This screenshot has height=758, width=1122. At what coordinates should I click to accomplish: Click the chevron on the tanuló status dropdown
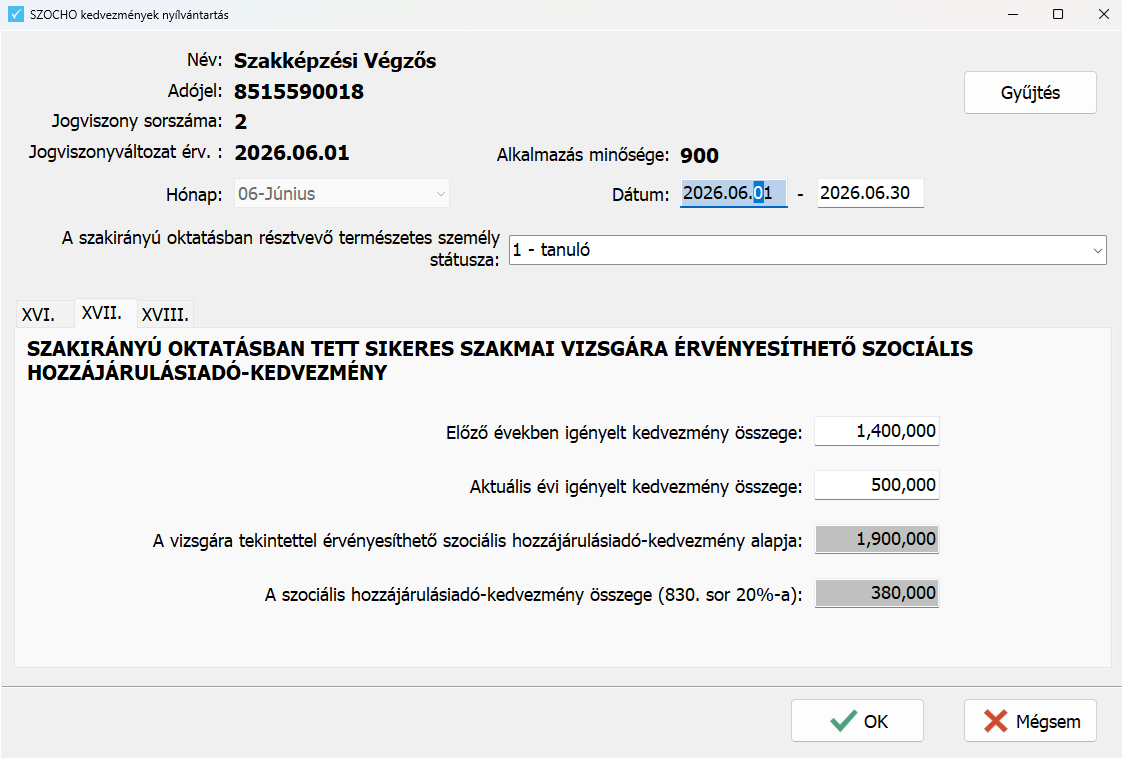click(x=1096, y=250)
